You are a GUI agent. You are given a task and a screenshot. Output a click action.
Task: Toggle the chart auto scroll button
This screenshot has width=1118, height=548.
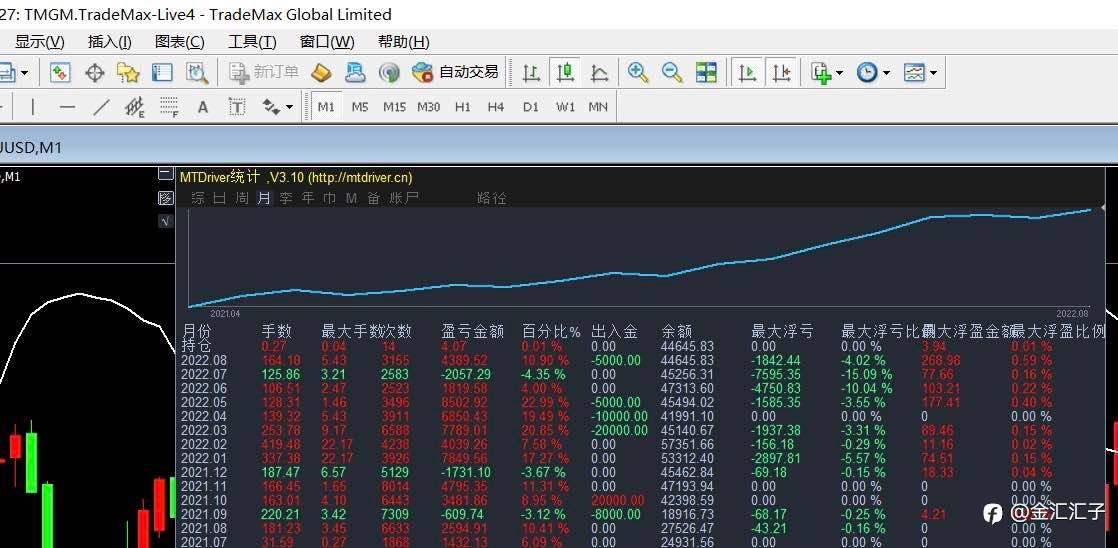(x=746, y=72)
